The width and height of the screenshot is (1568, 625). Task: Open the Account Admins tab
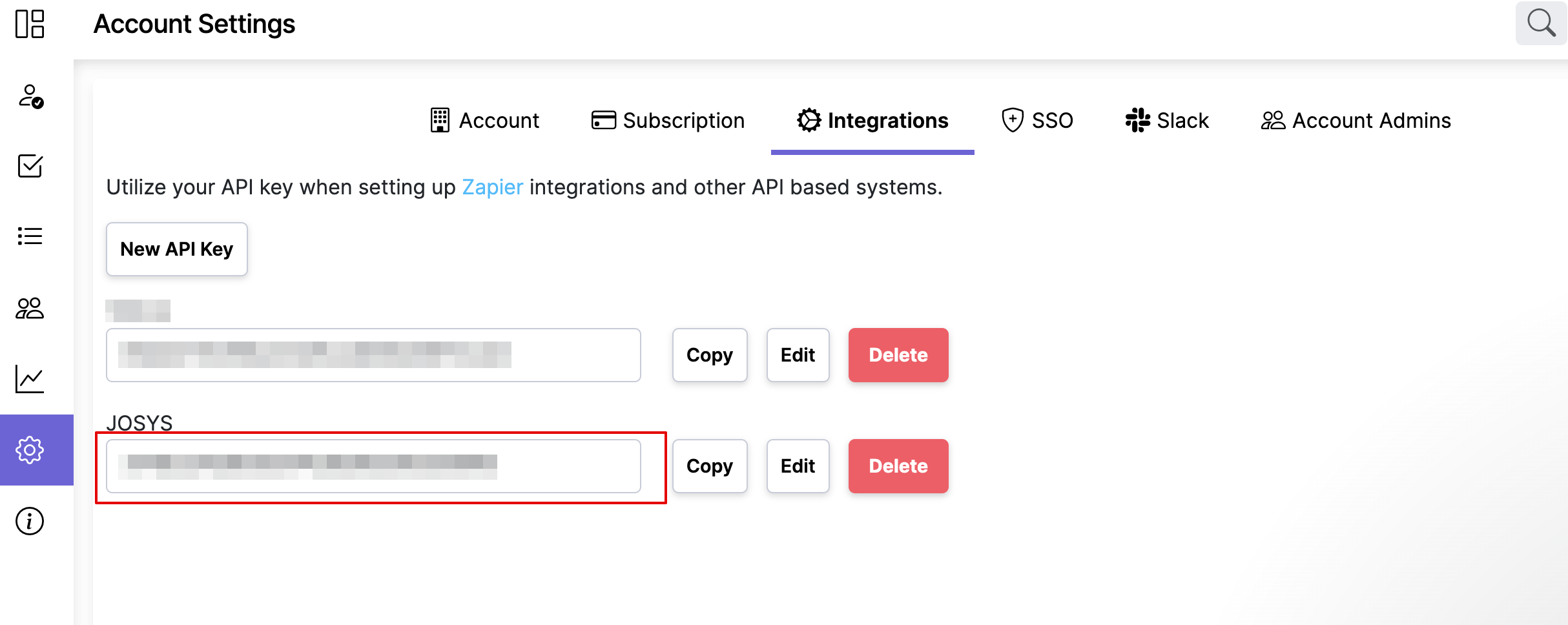1356,121
